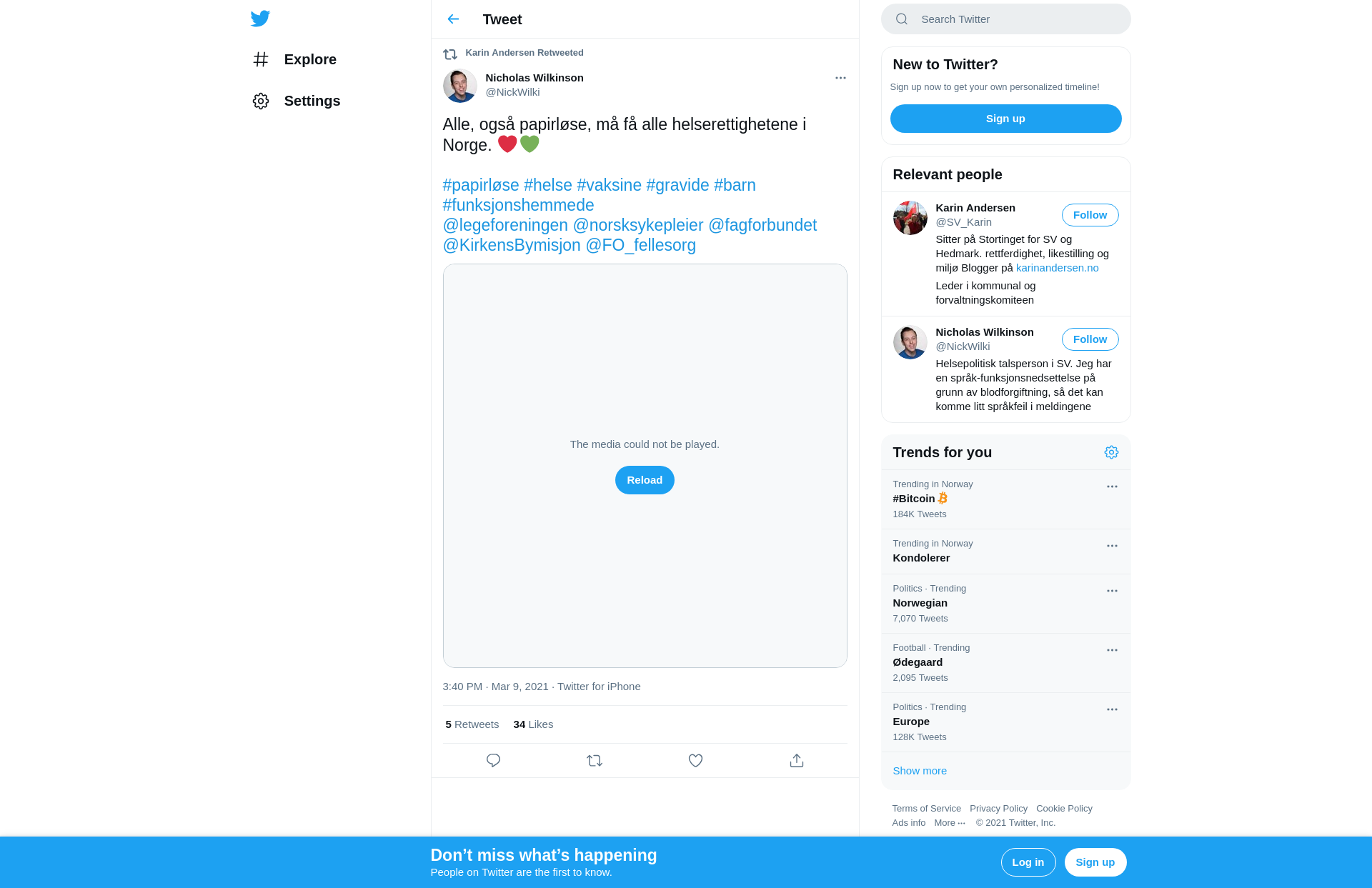Open the karinandersen.no link
This screenshot has height=888, width=1372.
[1058, 268]
